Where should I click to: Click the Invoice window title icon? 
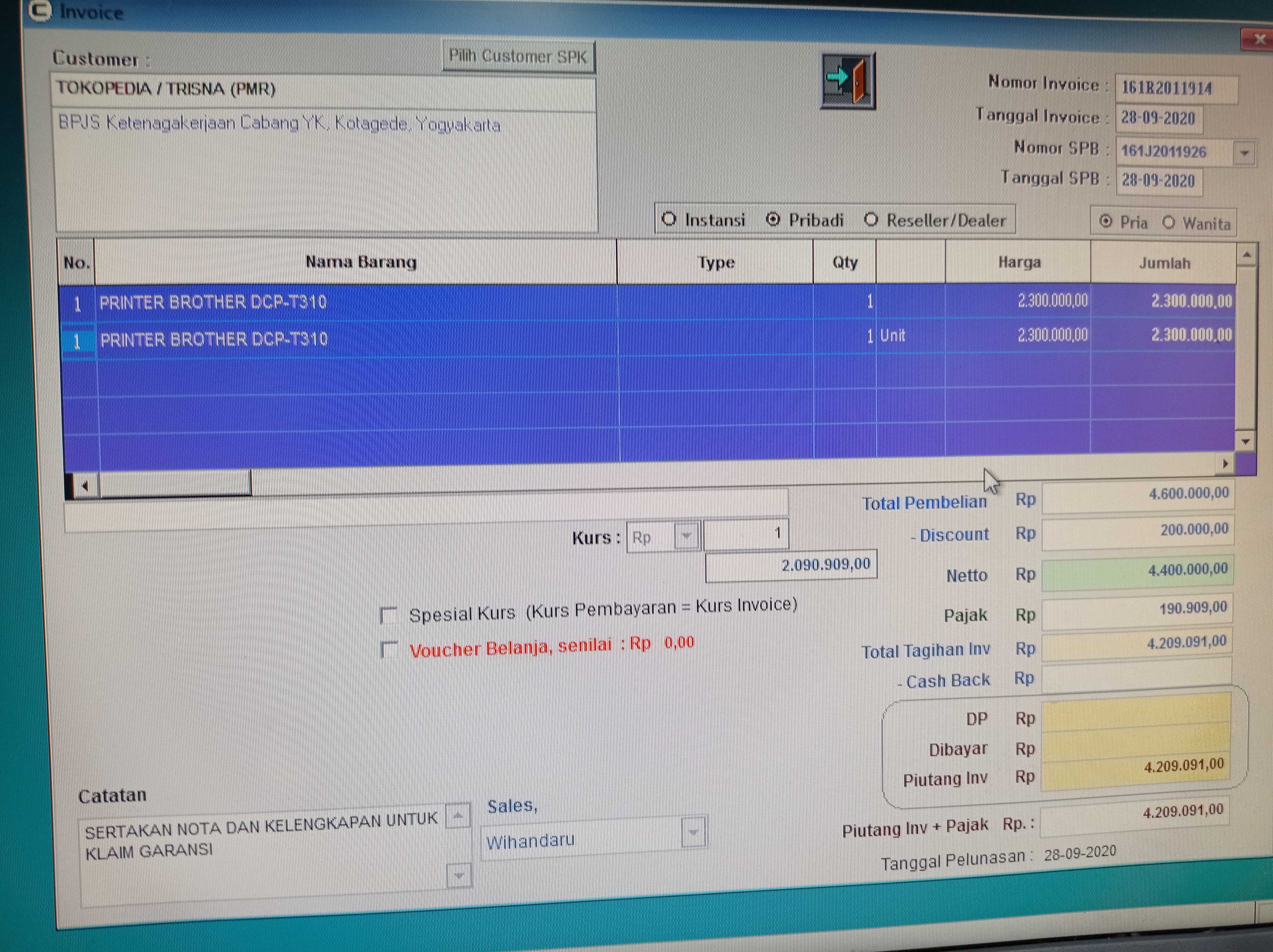(40, 11)
